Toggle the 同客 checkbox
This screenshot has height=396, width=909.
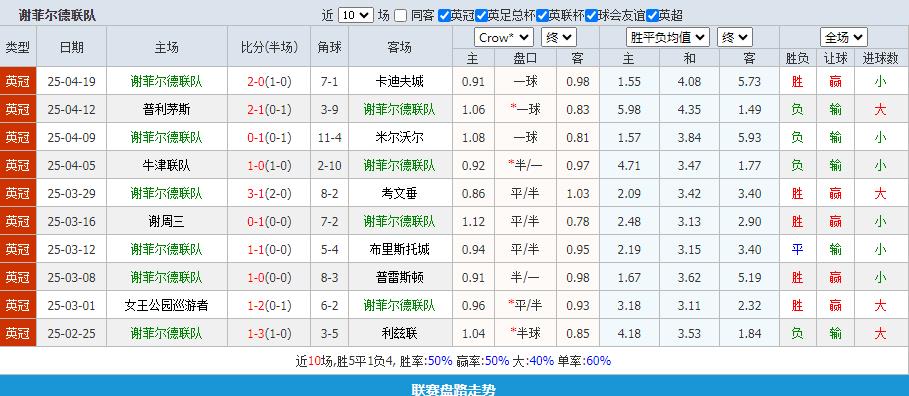(401, 16)
